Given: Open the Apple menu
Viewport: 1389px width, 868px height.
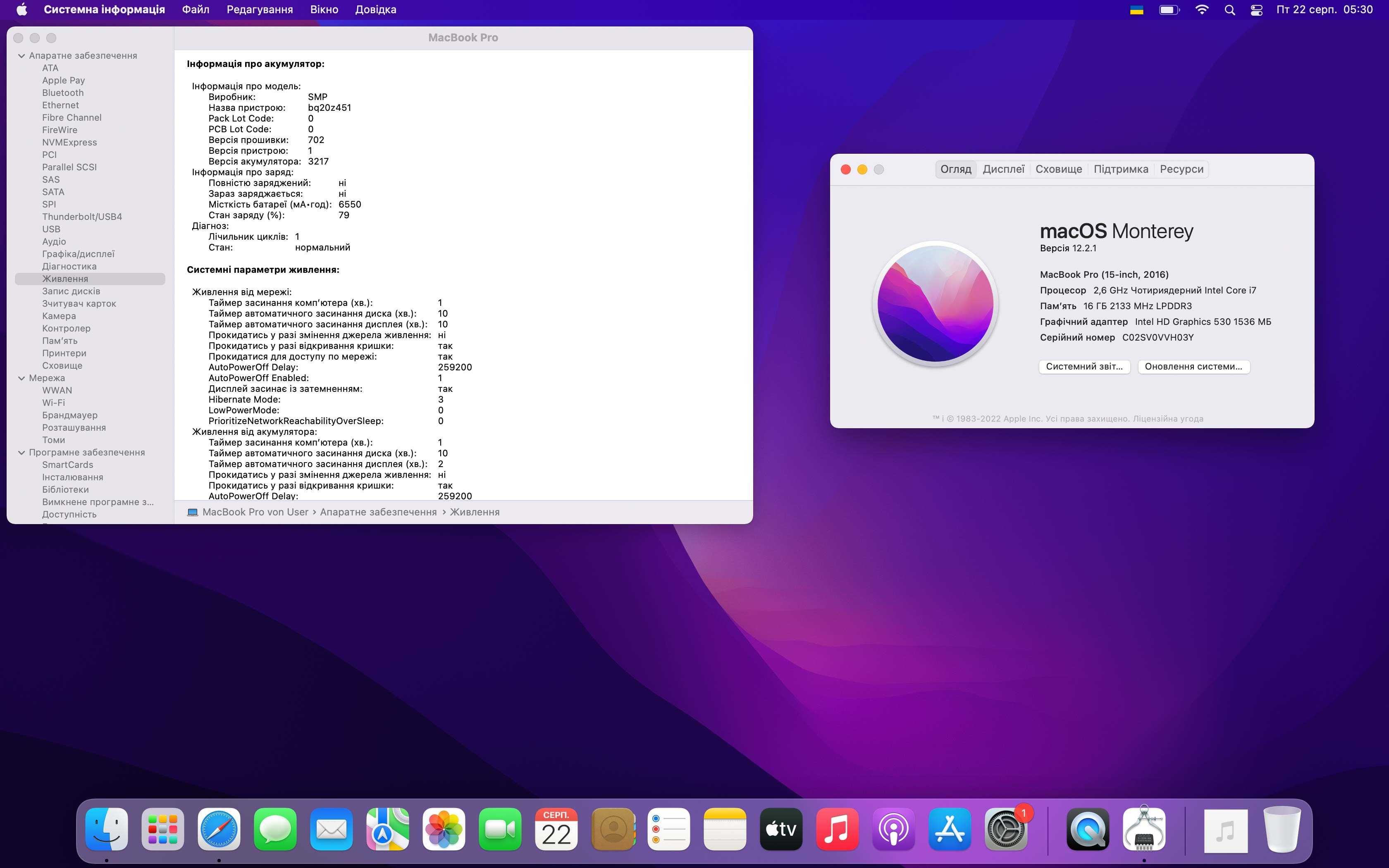Looking at the screenshot, I should (x=22, y=9).
